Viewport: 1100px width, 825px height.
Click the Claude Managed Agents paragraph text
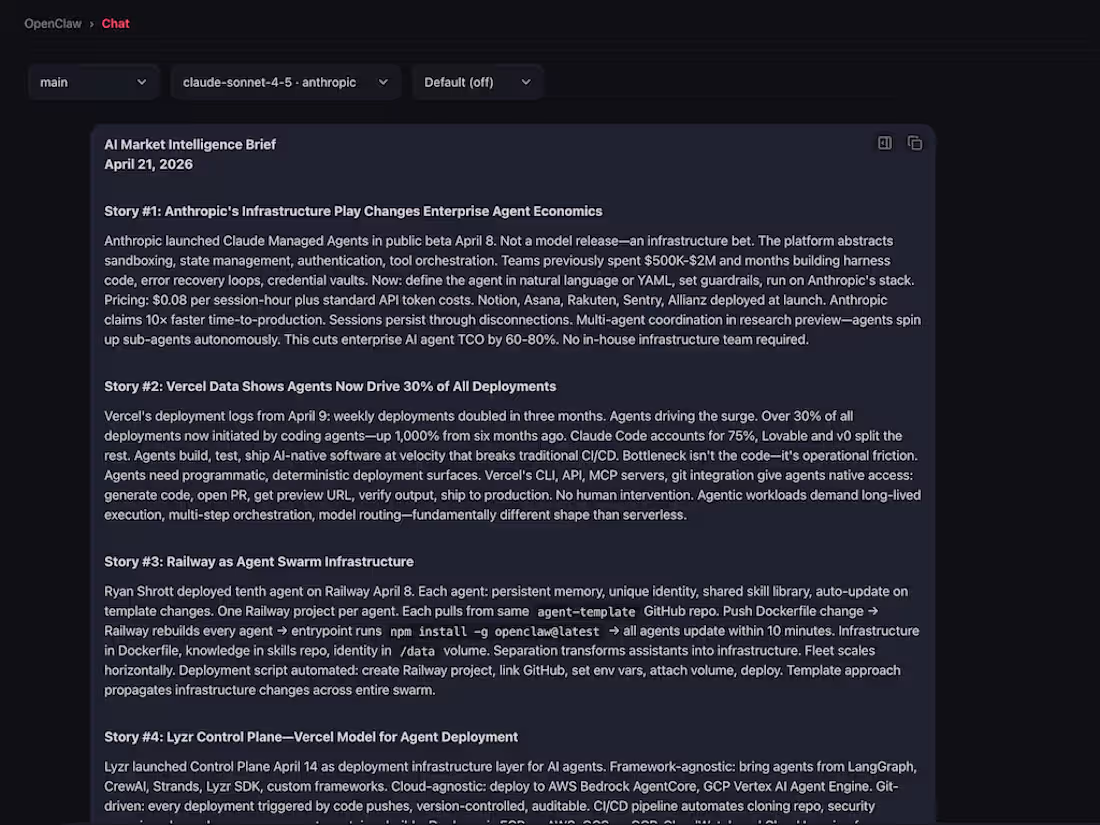[x=512, y=290]
